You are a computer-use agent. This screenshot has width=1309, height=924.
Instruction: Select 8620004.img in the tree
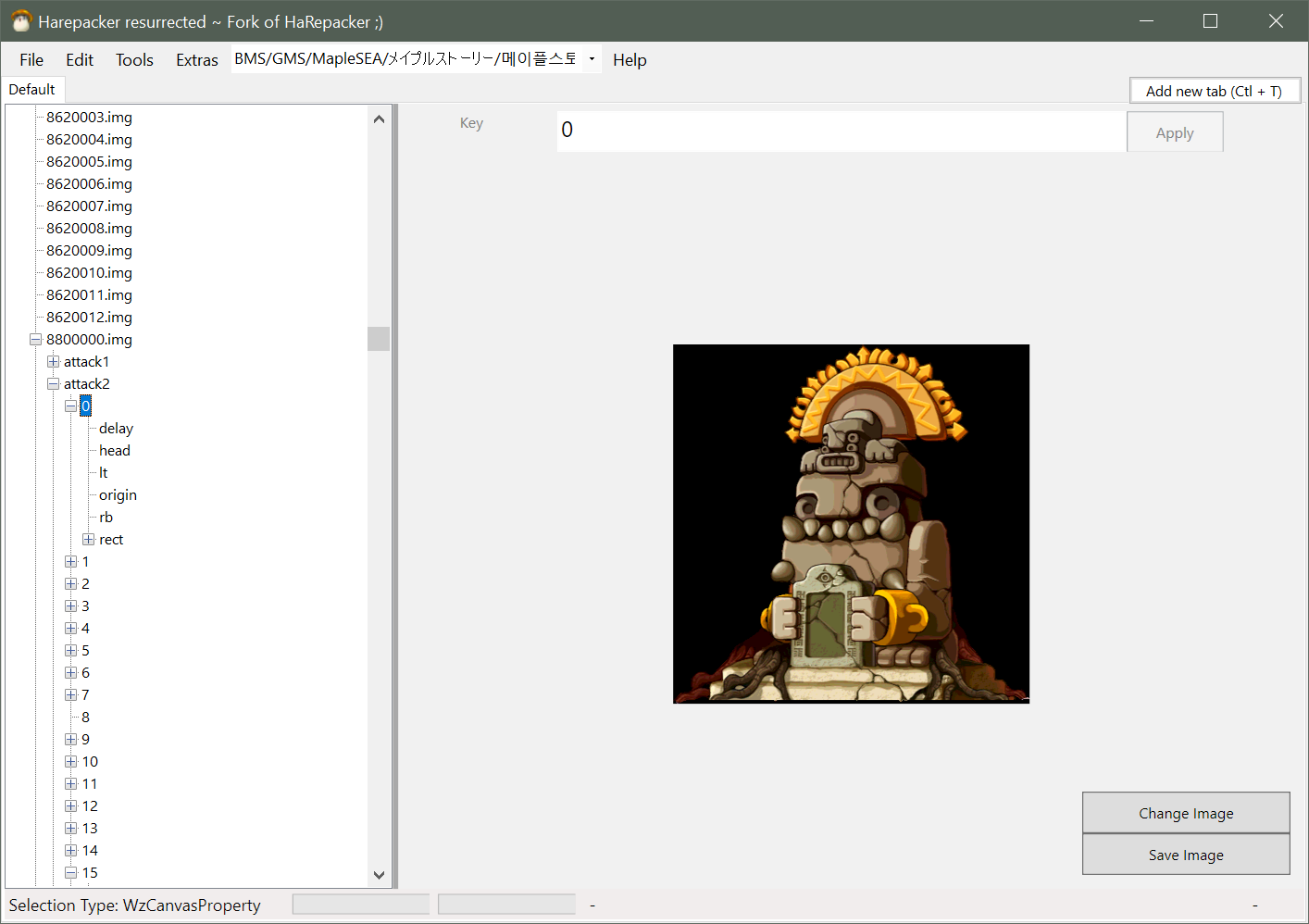(89, 140)
